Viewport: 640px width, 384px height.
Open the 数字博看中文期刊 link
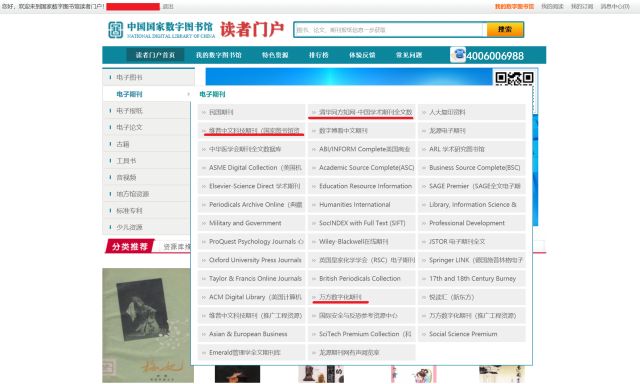pos(343,131)
